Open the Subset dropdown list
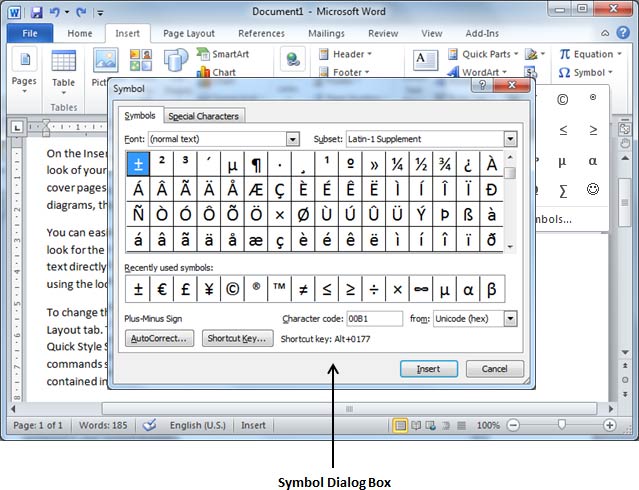Image resolution: width=639 pixels, height=490 pixels. click(x=510, y=139)
